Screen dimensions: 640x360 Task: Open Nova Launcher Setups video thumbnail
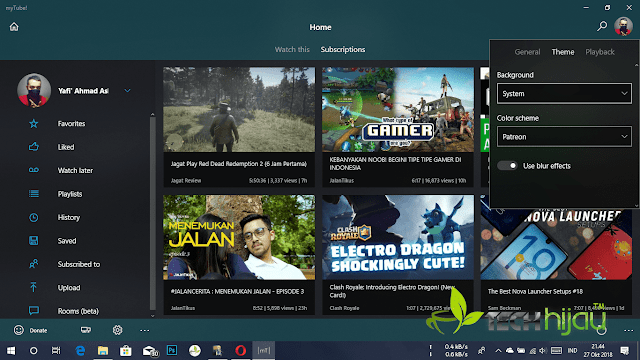click(x=556, y=244)
